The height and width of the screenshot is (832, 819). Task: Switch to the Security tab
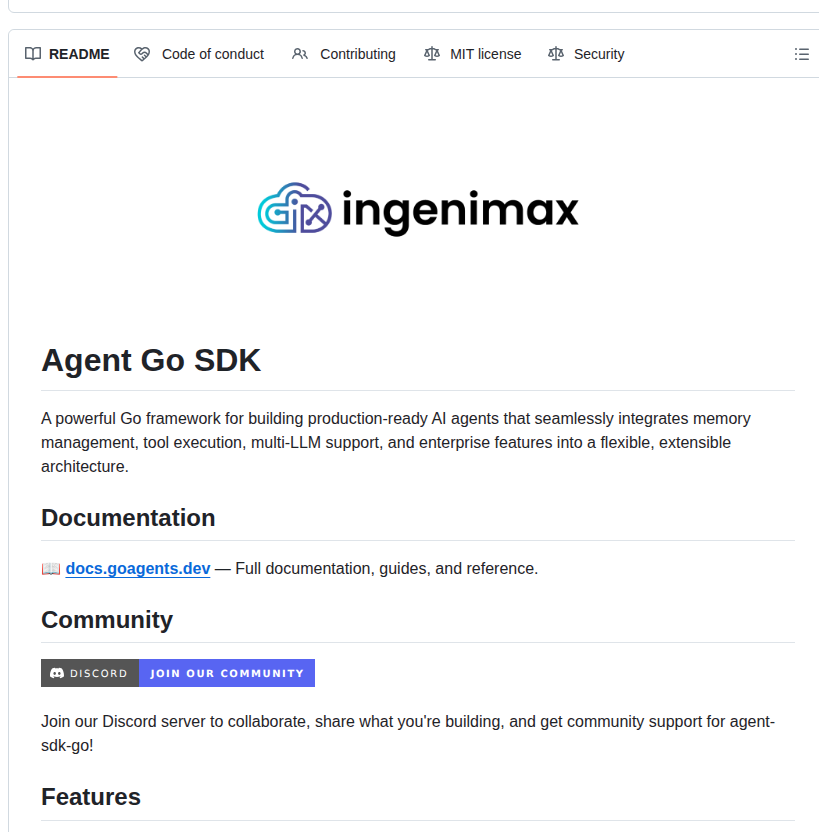tap(600, 54)
